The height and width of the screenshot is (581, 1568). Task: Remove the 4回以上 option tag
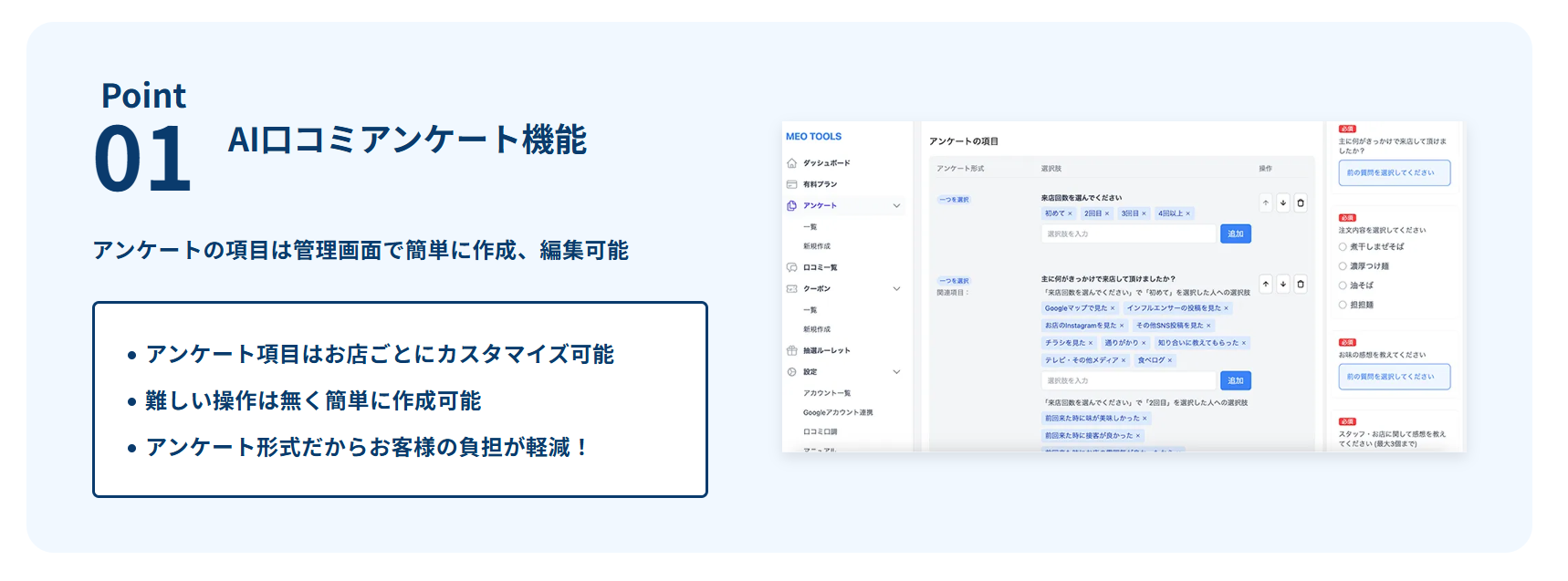point(1187,213)
